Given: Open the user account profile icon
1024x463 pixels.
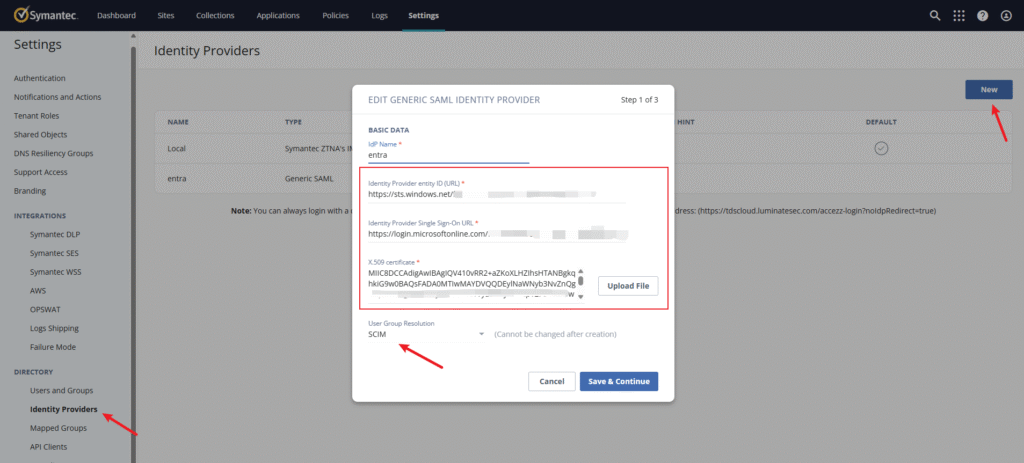Looking at the screenshot, I should click(1005, 16).
